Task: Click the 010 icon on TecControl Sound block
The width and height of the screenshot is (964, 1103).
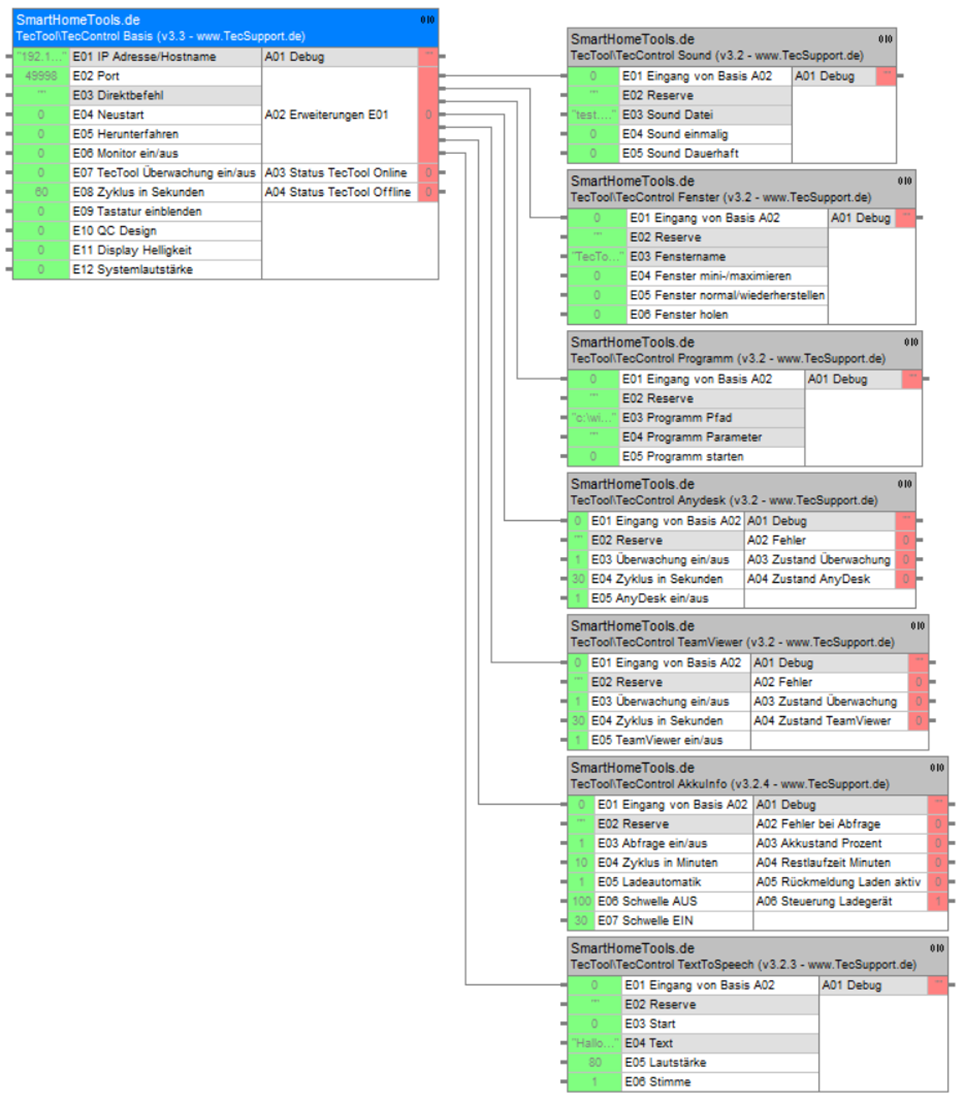Action: pyautogui.click(x=886, y=39)
